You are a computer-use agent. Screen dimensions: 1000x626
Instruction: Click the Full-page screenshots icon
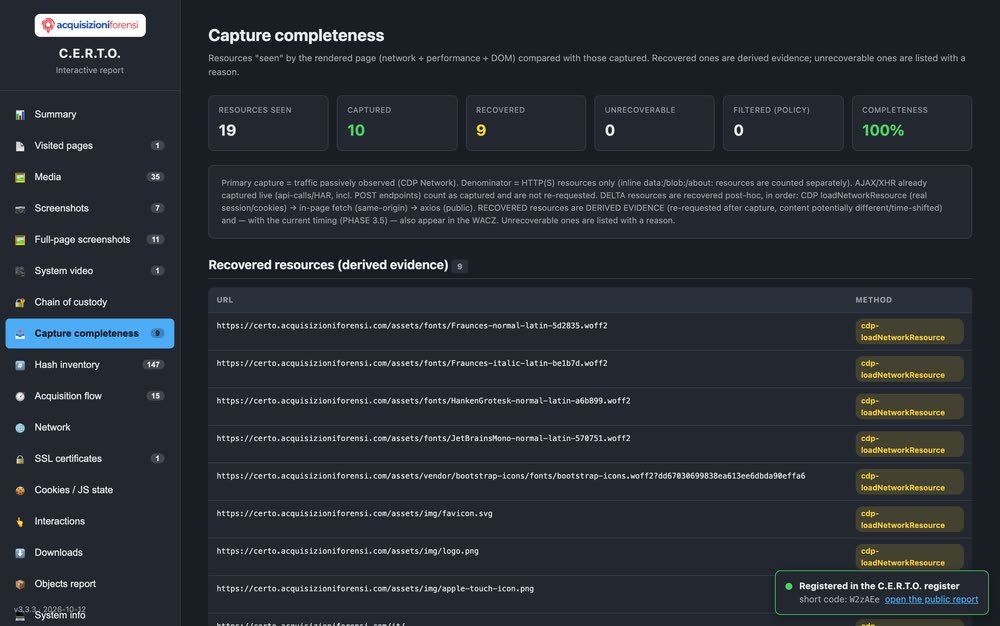click(20, 240)
